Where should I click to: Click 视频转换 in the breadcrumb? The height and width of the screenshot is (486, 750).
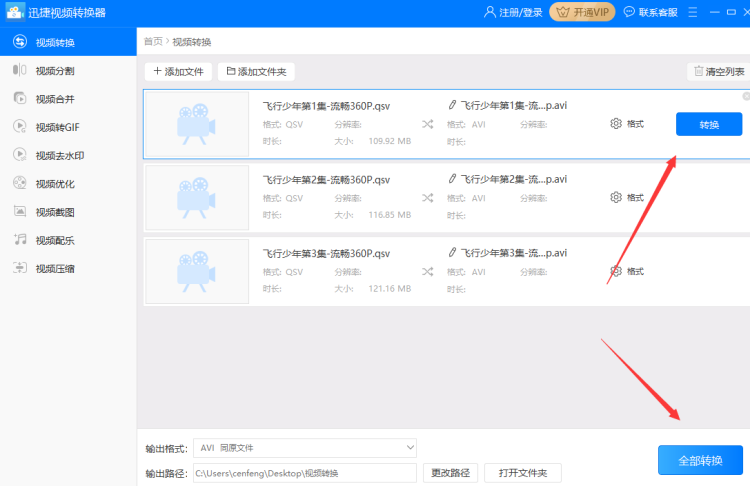191,42
